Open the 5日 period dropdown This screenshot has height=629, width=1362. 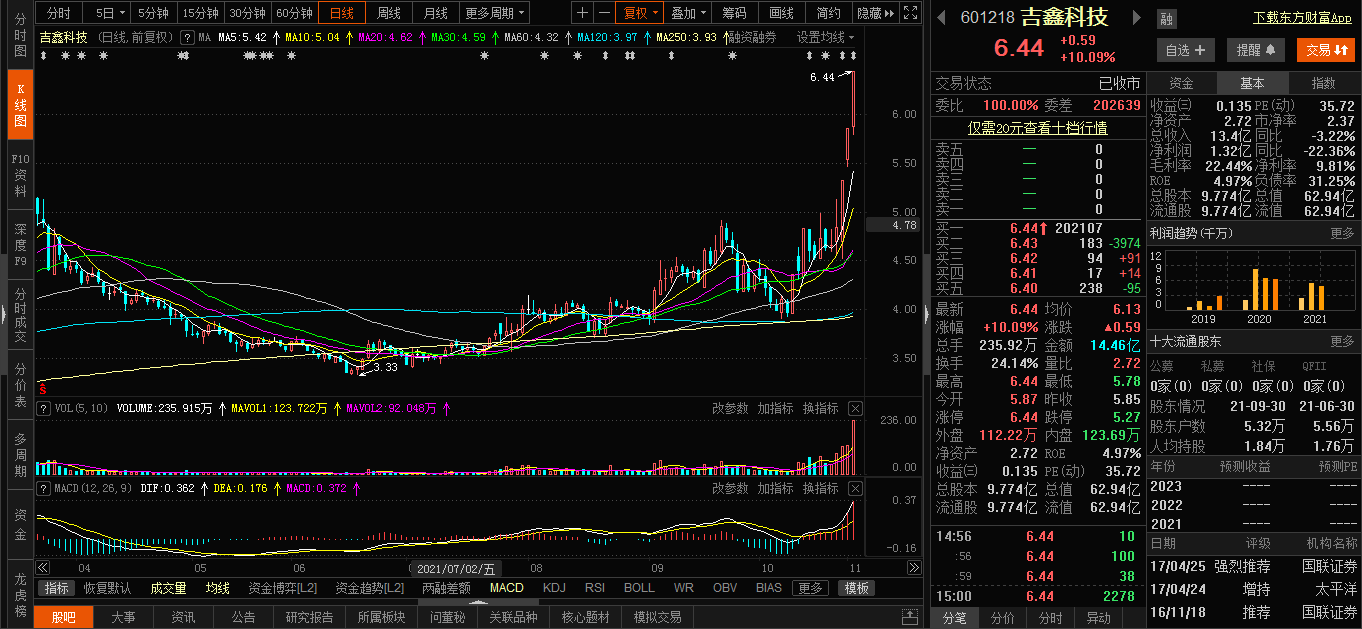coord(111,13)
